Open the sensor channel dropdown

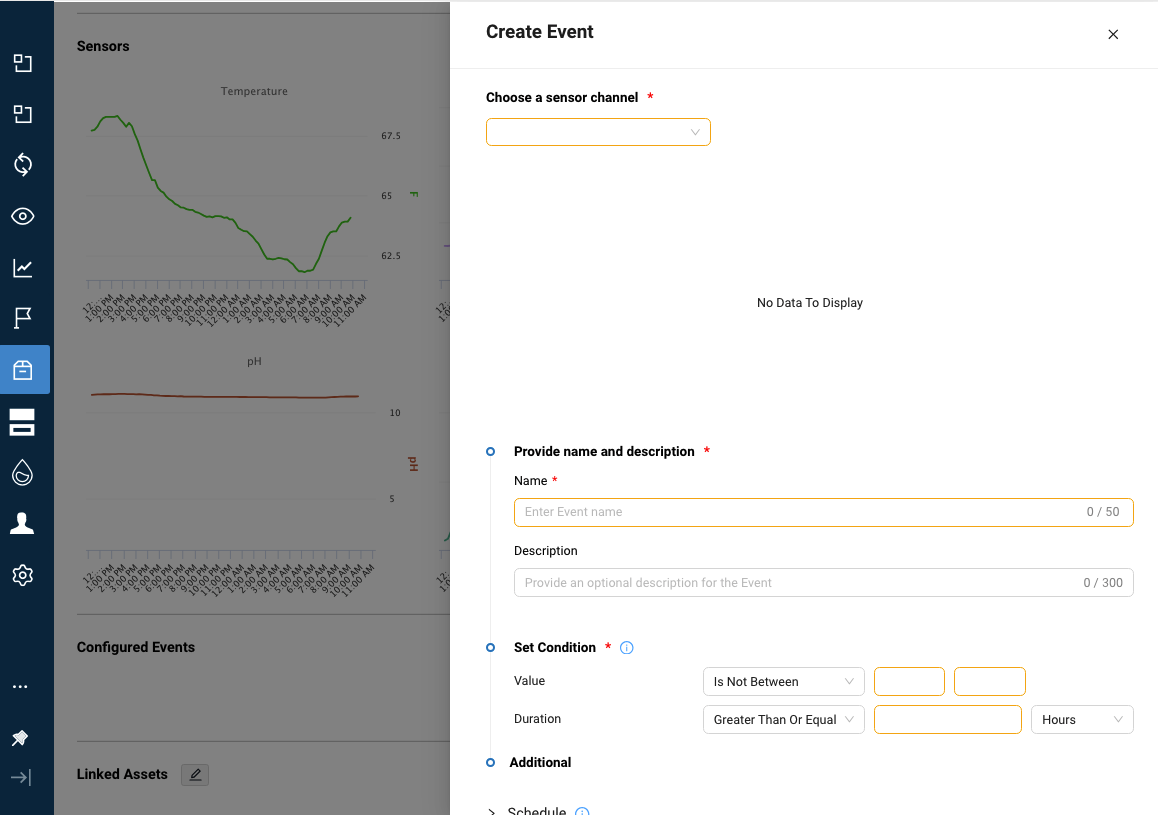(598, 131)
